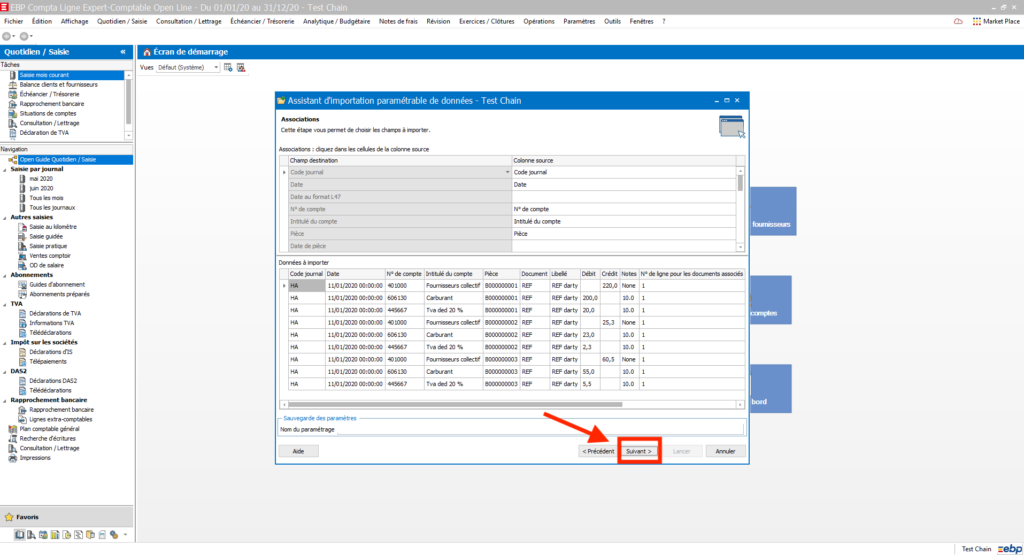1024x555 pixels.
Task: Open the Affichage menu
Action: (74, 22)
